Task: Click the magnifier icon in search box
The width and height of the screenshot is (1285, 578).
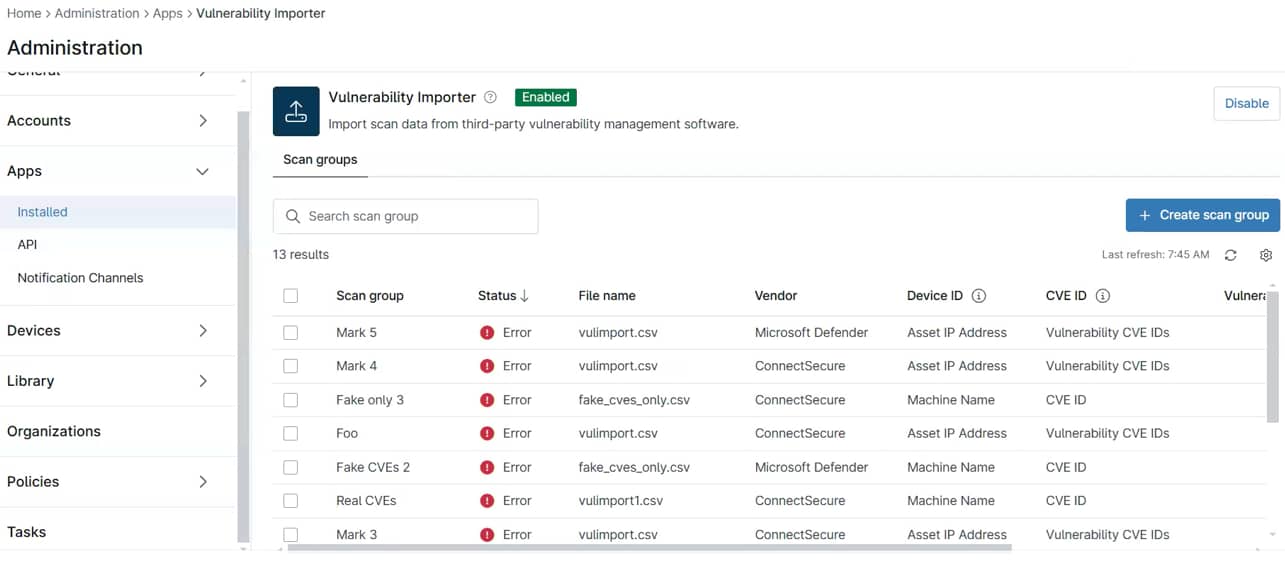Action: click(293, 216)
